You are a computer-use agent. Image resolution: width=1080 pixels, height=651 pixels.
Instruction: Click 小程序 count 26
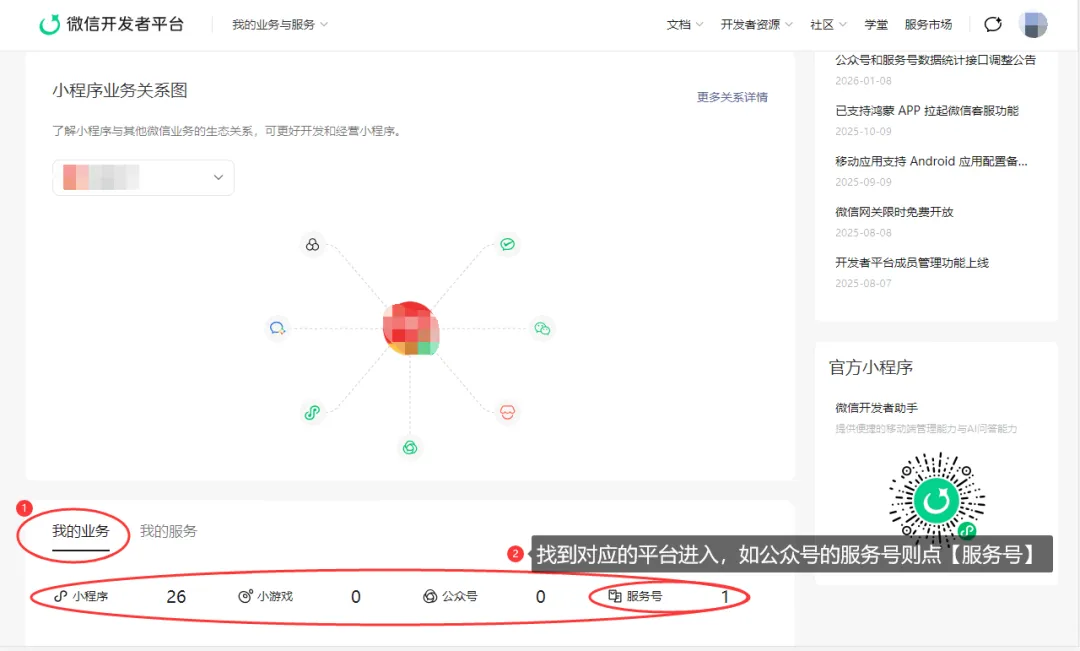pos(176,597)
